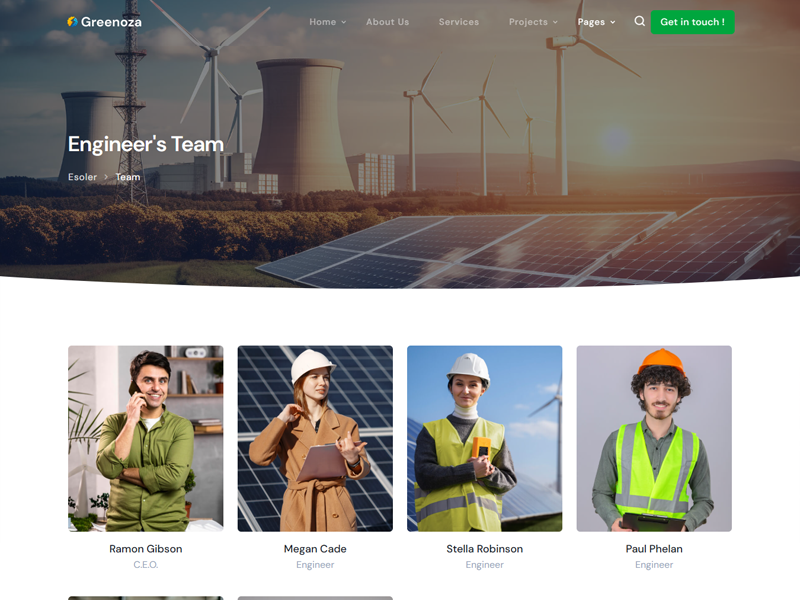Open Megan Cade's photo
This screenshot has width=800, height=600.
point(315,439)
